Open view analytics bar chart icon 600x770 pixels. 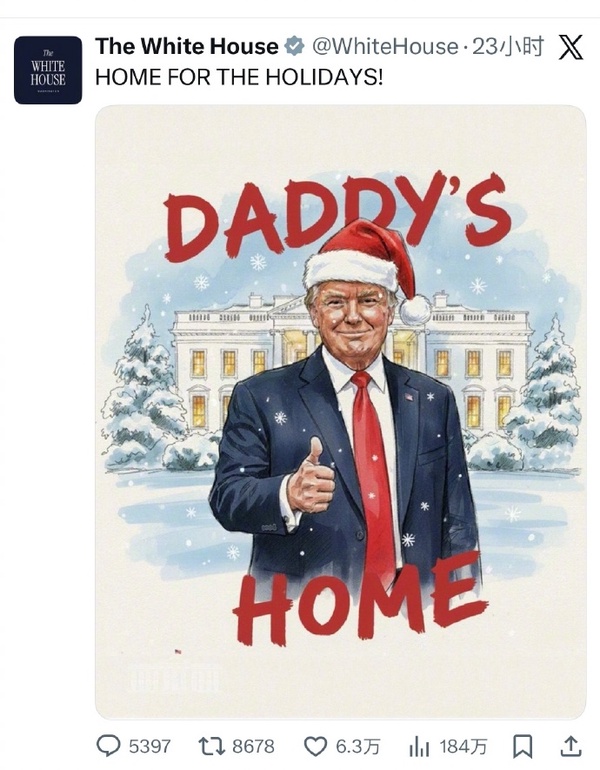(419, 746)
